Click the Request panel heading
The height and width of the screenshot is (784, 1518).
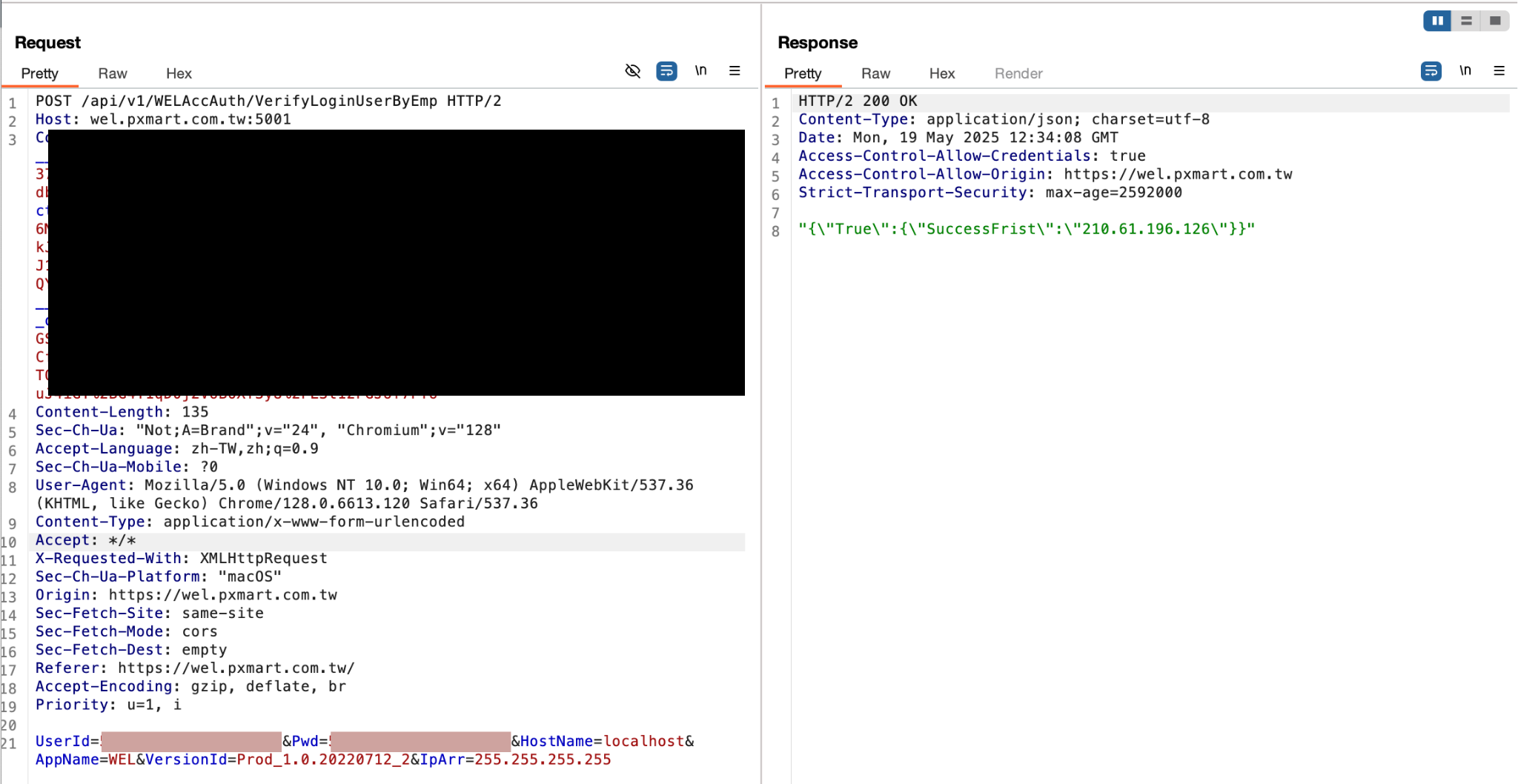47,43
